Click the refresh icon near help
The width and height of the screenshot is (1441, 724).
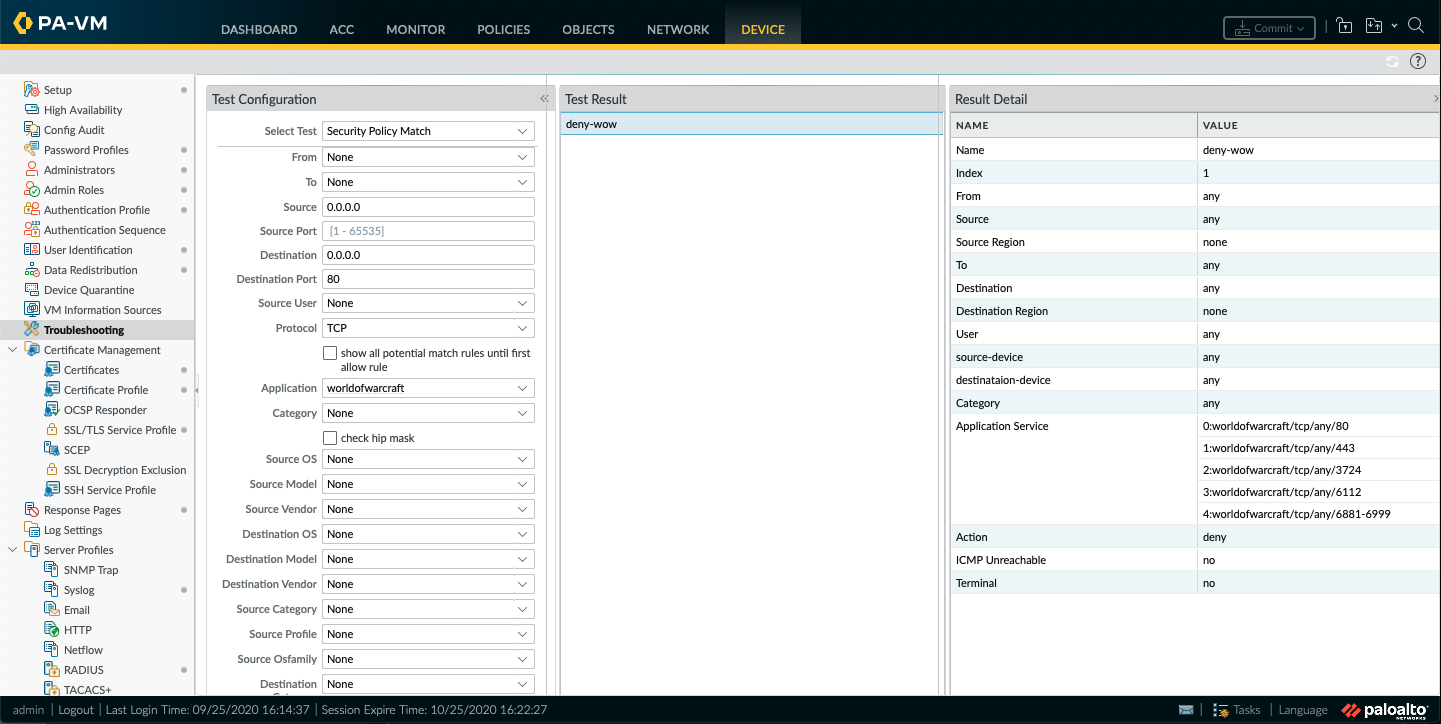(x=1392, y=62)
